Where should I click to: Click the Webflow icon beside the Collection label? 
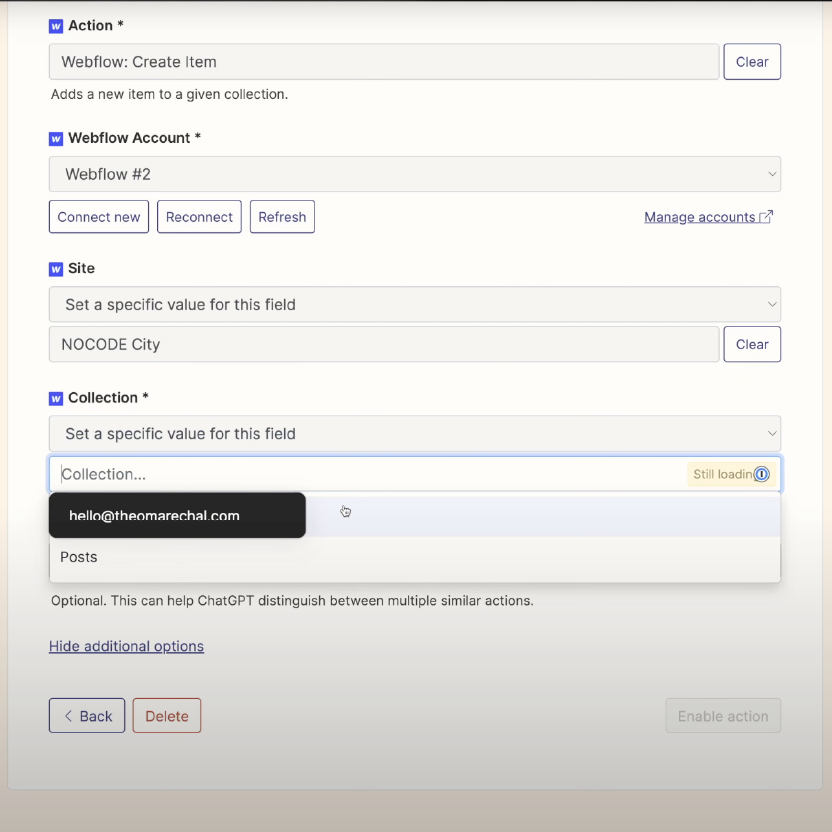56,398
